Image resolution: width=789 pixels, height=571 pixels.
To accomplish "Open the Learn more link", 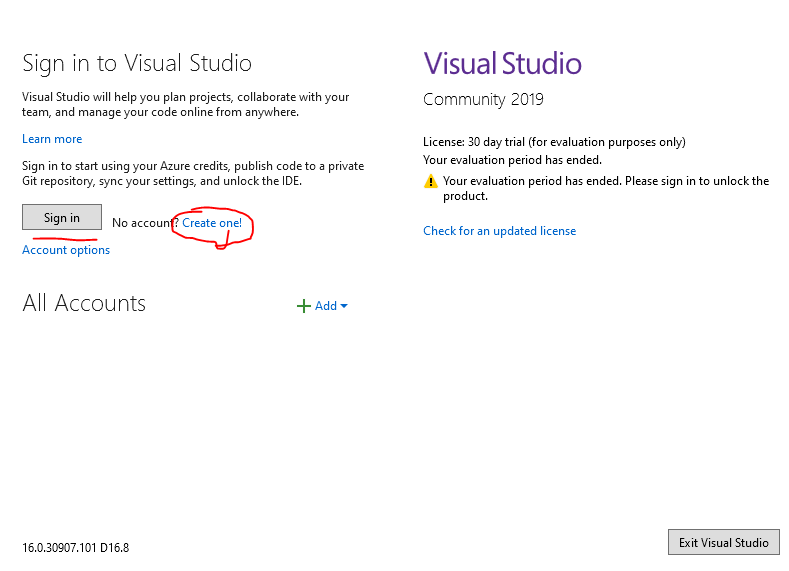I will (x=52, y=139).
